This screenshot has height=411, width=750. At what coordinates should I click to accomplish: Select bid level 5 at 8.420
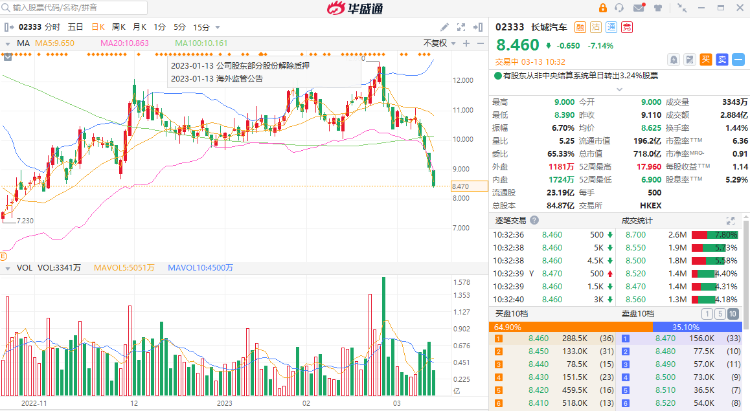click(x=553, y=390)
